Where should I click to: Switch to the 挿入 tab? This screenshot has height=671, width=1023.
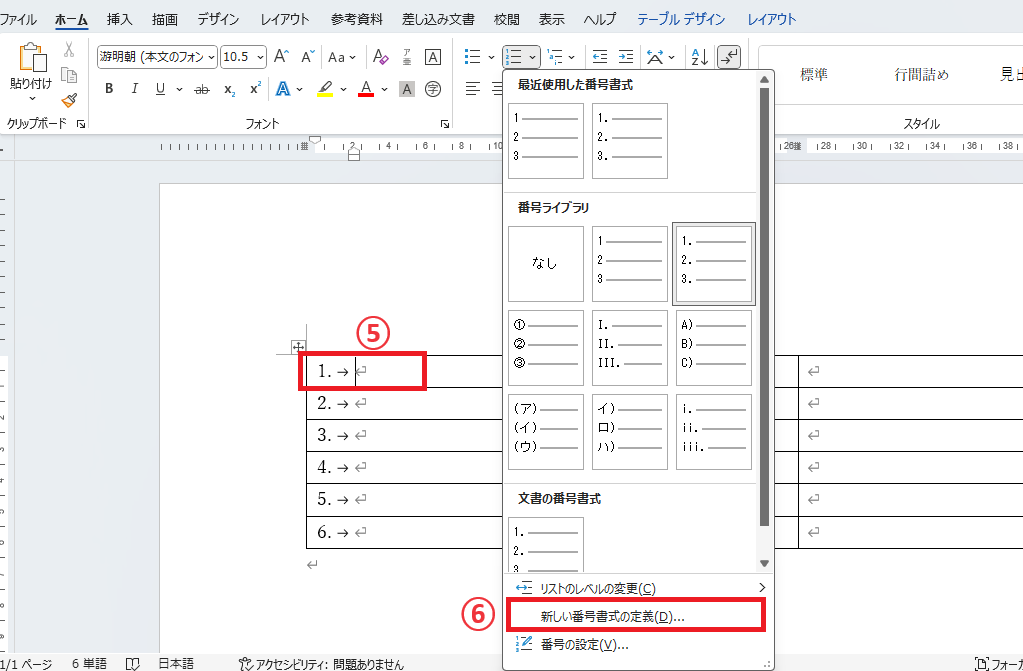[x=119, y=20]
